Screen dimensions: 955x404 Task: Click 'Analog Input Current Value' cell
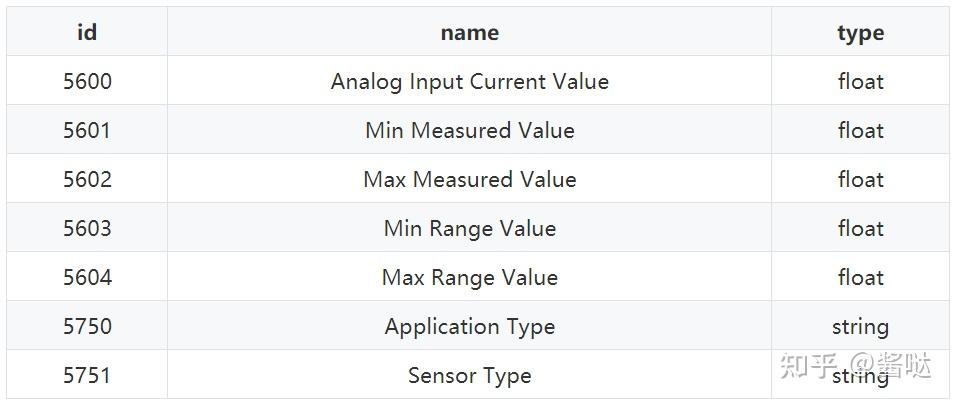[x=470, y=80]
